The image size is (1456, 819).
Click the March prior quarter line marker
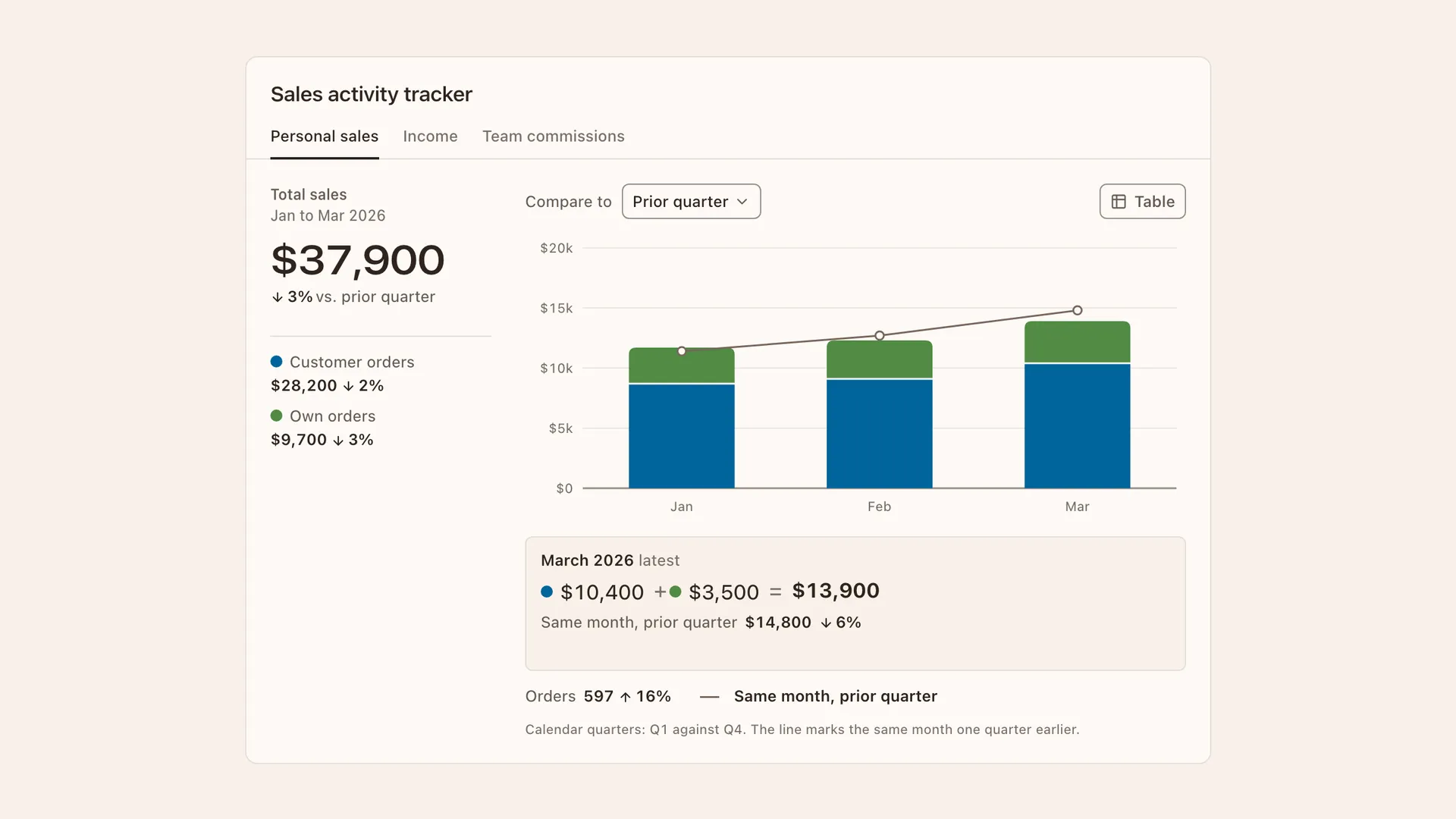click(x=1078, y=310)
